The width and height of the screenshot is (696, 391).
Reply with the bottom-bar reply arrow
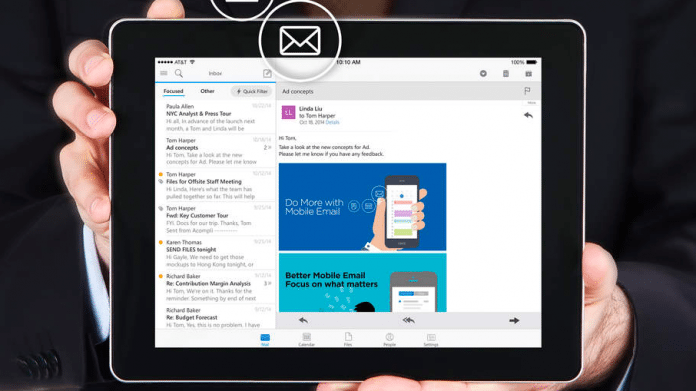click(303, 320)
